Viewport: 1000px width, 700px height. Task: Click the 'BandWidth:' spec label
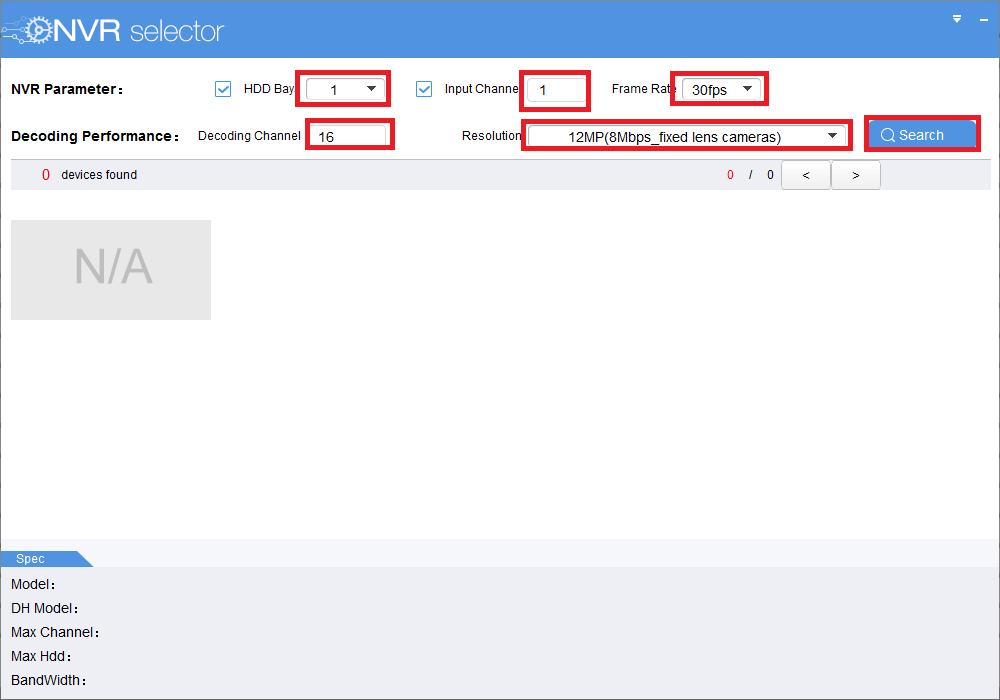pyautogui.click(x=48, y=680)
